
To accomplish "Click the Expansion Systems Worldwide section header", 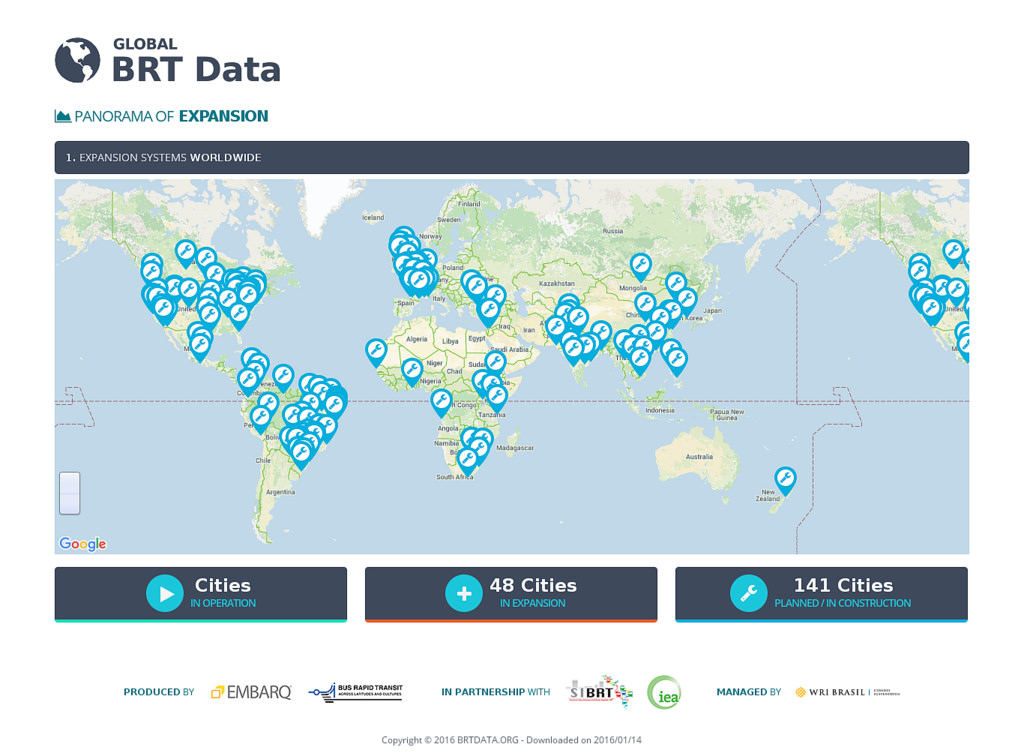I will [x=511, y=158].
